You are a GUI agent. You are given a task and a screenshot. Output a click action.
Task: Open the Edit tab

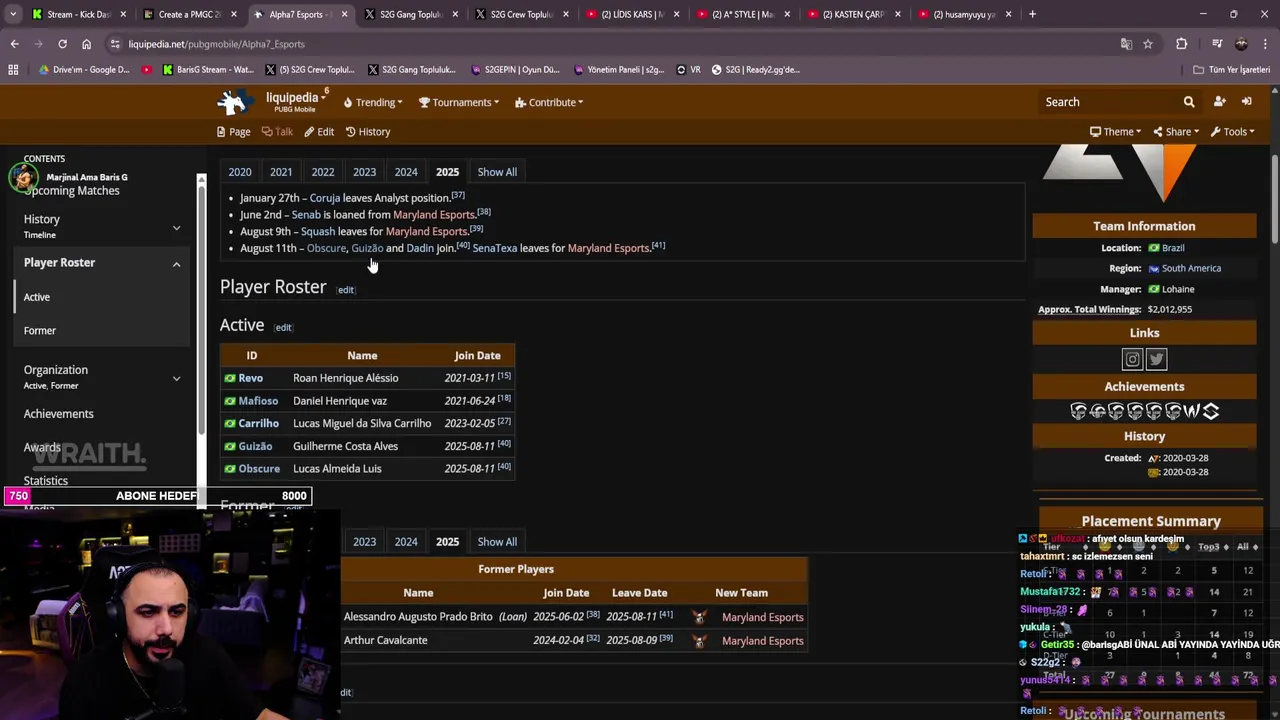pos(319,132)
